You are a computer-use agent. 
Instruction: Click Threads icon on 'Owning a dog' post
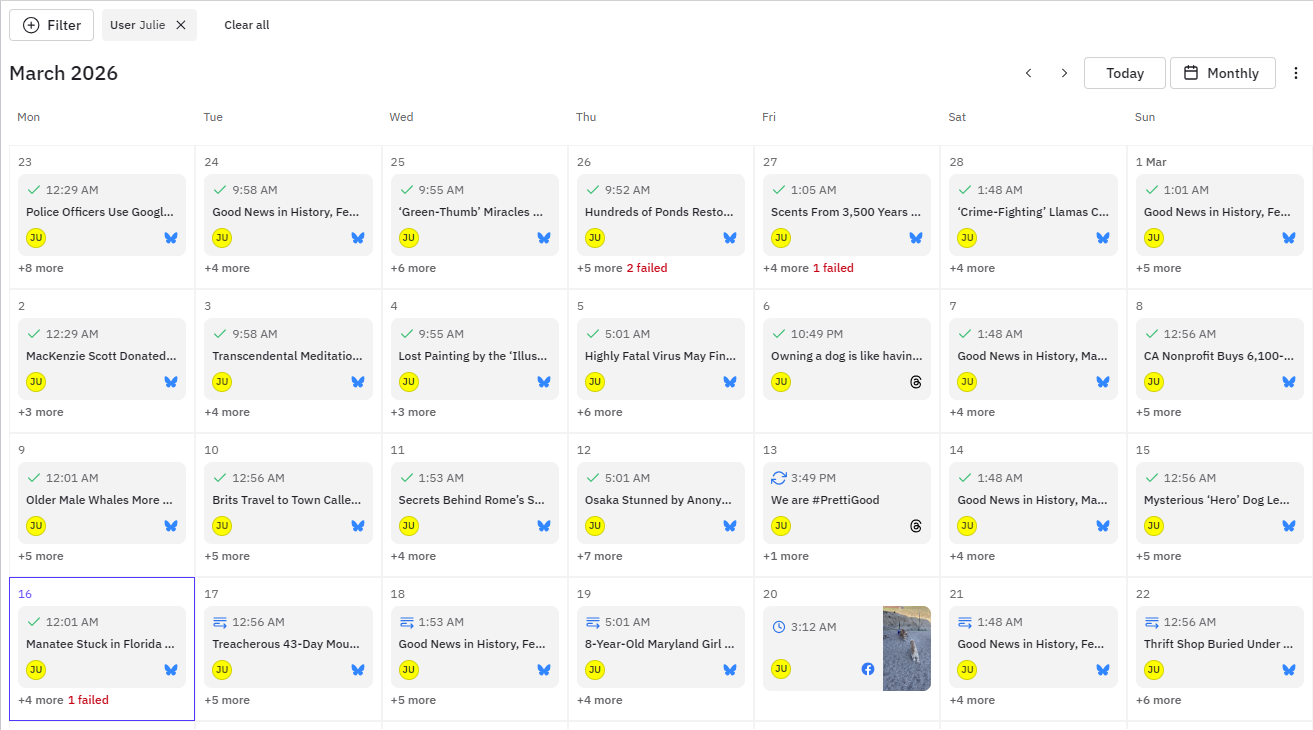[915, 382]
